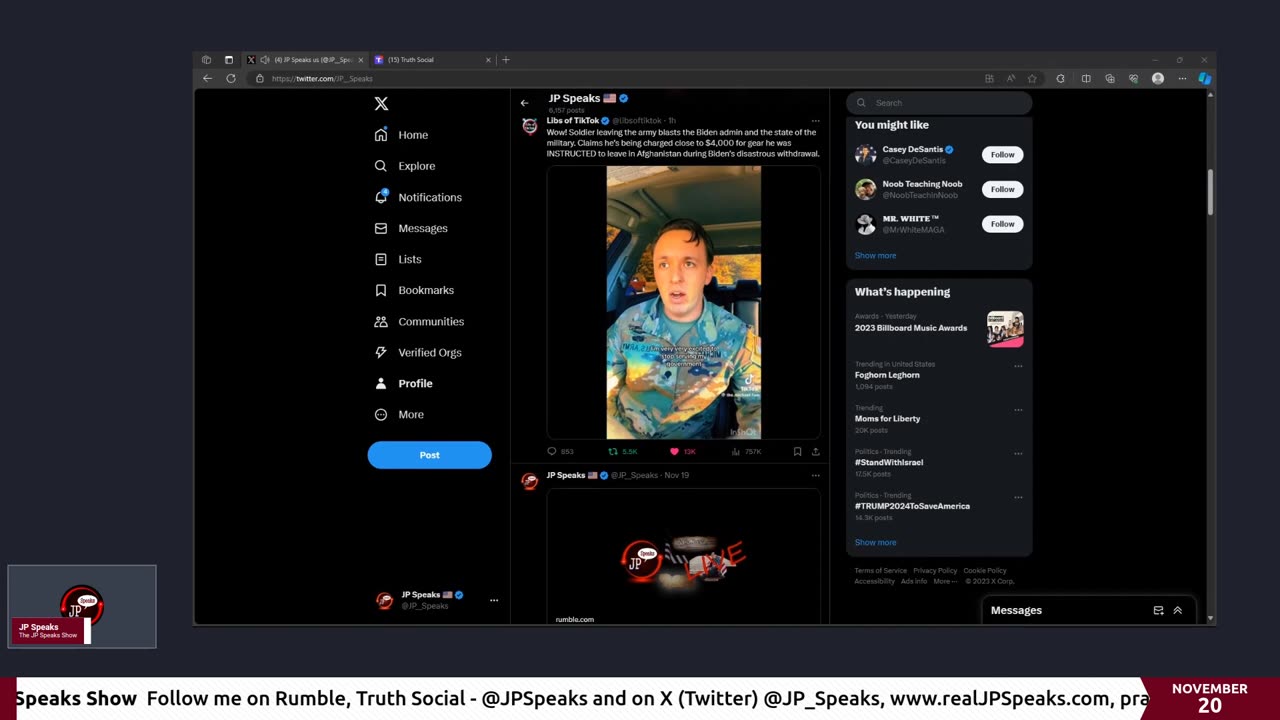
Task: Click 2023 Billboard Music Awards thumbnail image
Action: [1005, 329]
